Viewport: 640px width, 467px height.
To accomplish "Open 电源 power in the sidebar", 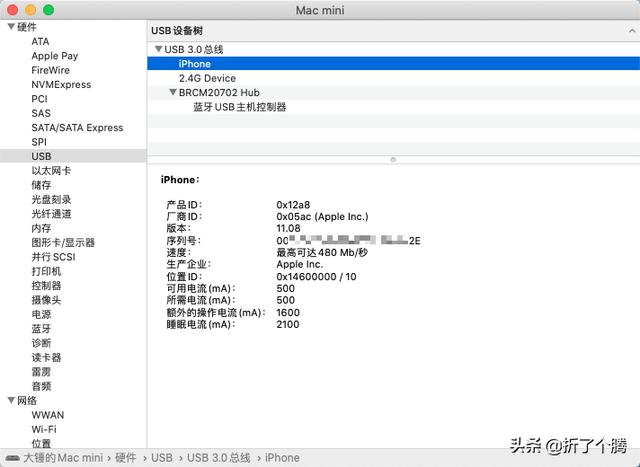I will point(41,314).
